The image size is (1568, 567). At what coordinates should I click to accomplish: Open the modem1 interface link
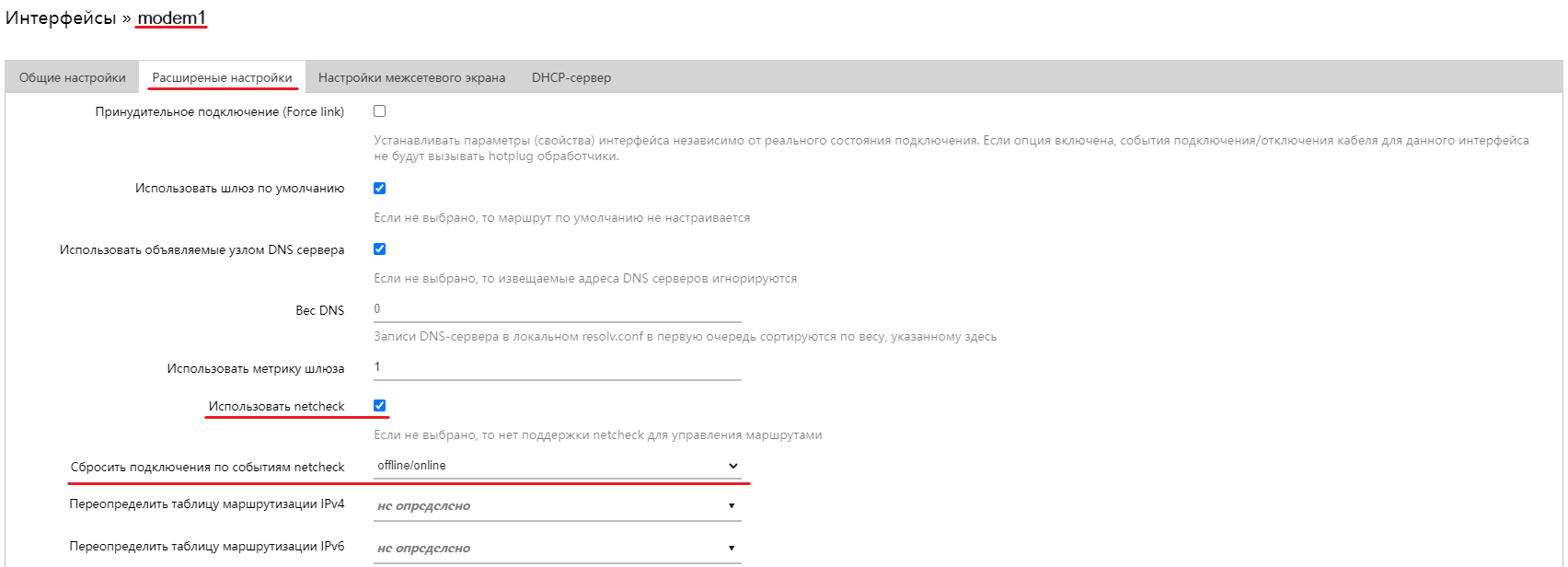(x=171, y=17)
